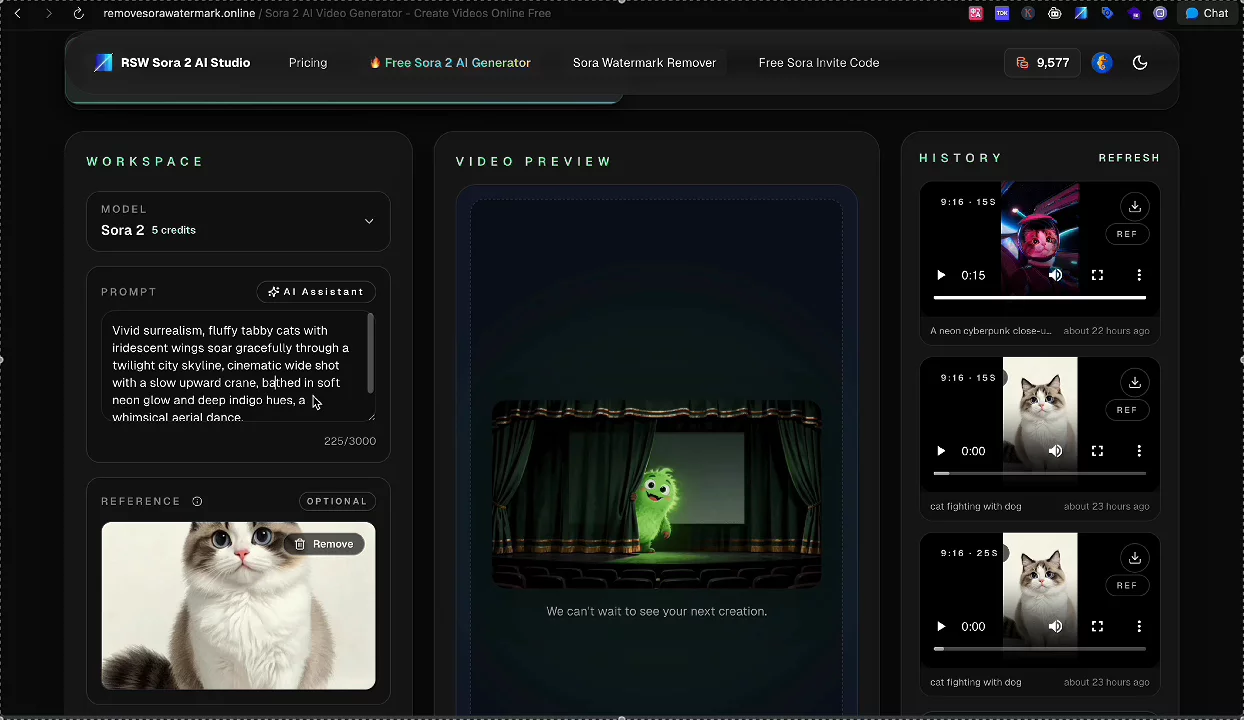1244x720 pixels.
Task: Download the neon cyberpunk history video
Action: click(1134, 207)
